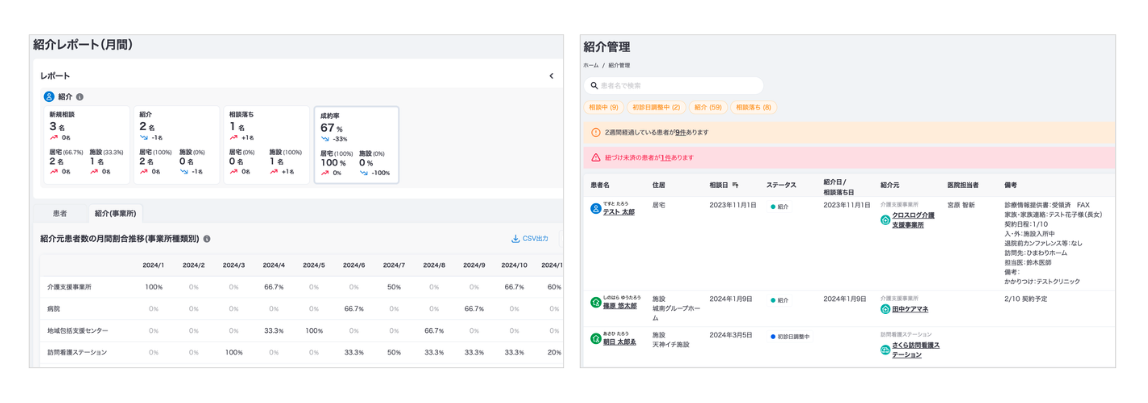Filter by 初診日調整中 (2) chip
Viewport: 1148px width, 403px height.
656,107
